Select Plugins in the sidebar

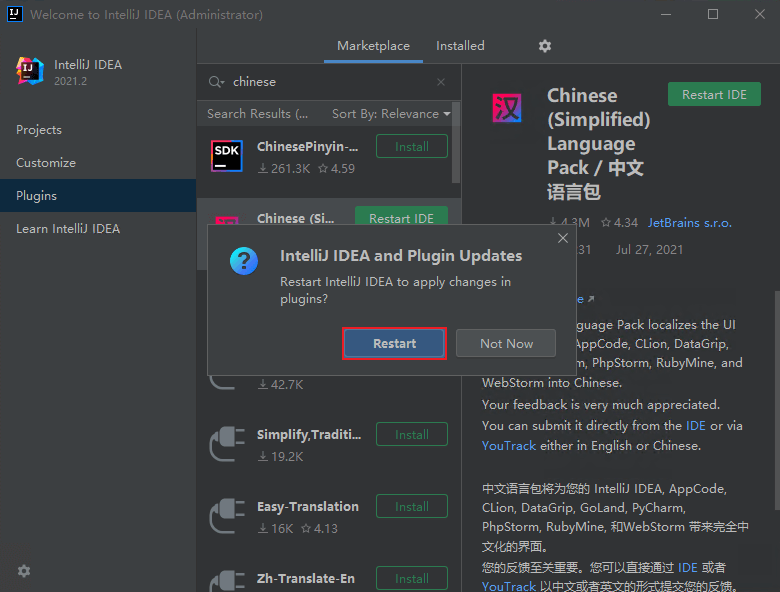(x=98, y=196)
